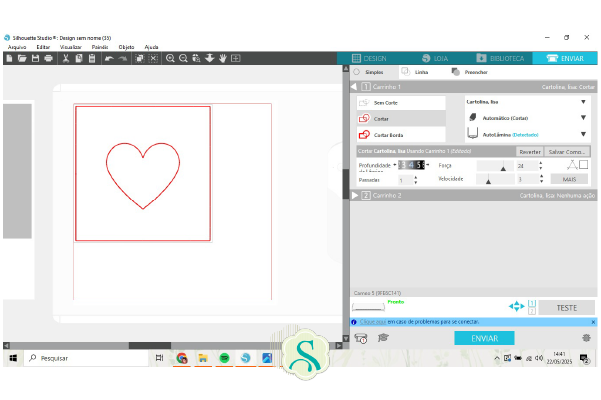Select the Linha send mode tab
This screenshot has width=601, height=400.
coord(415,72)
